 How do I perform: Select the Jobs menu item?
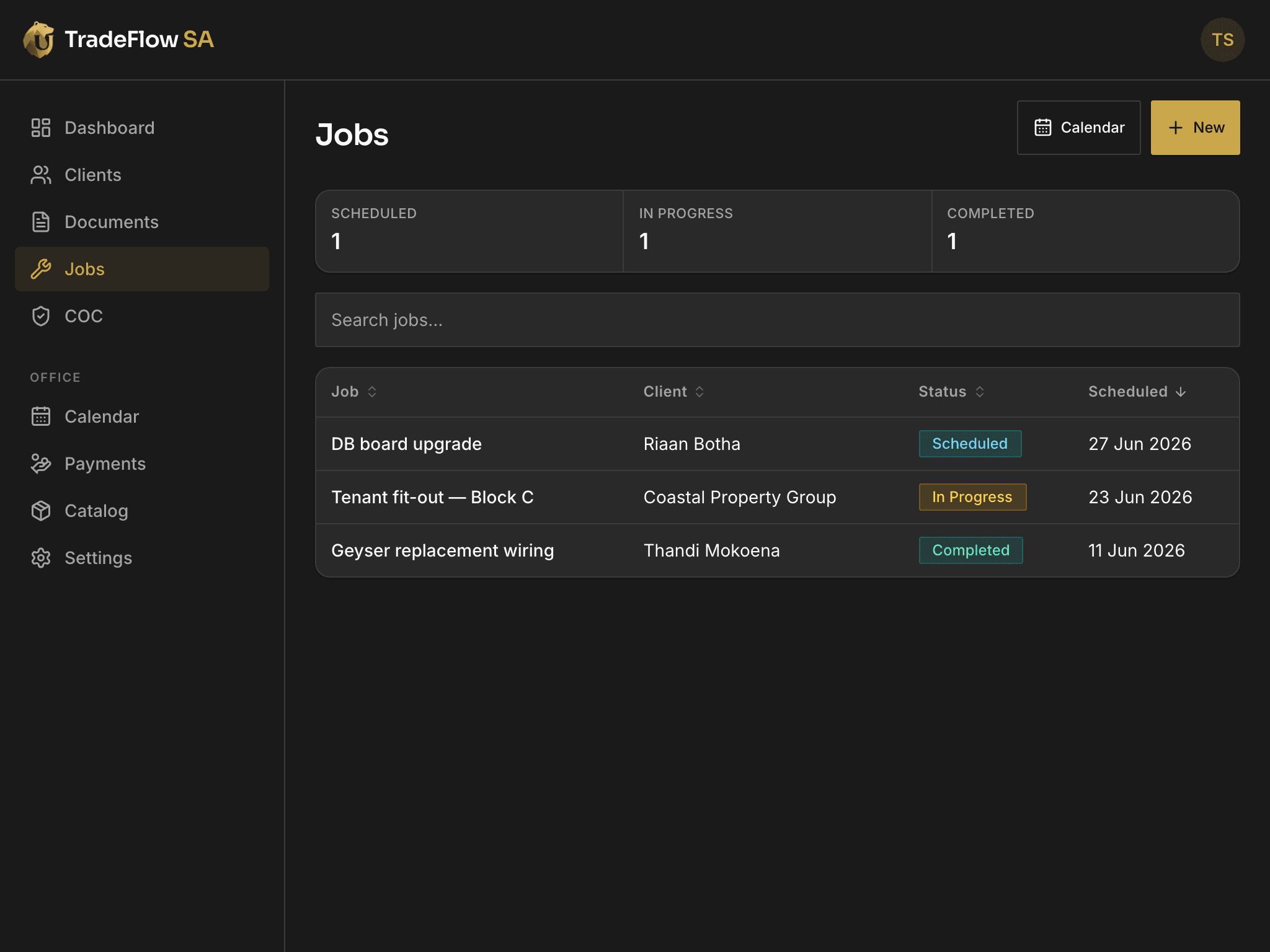pyautogui.click(x=142, y=269)
